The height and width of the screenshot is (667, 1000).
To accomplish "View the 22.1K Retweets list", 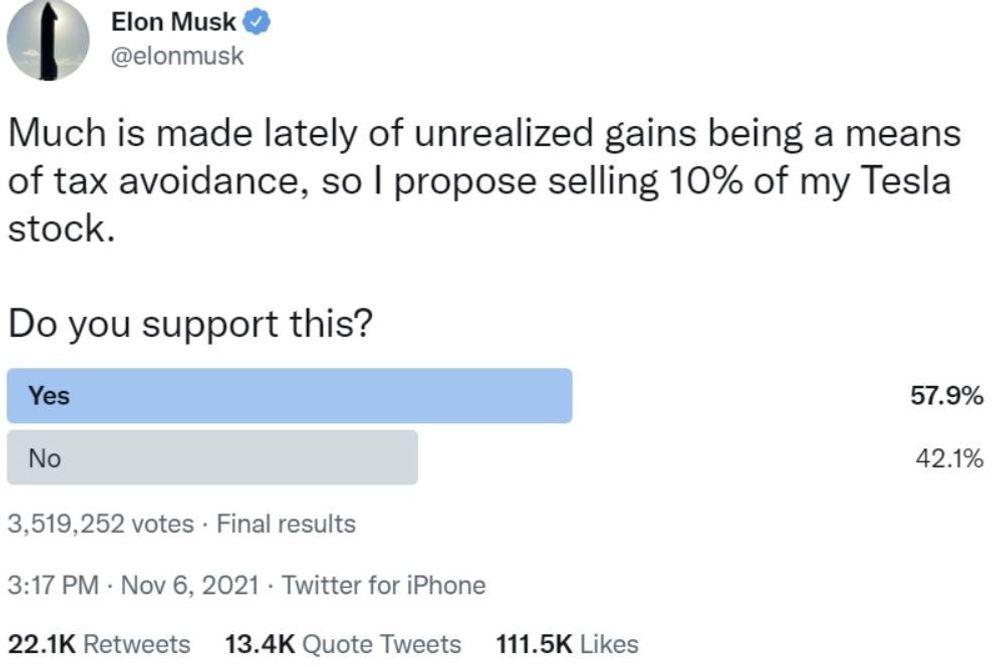I will point(98,644).
